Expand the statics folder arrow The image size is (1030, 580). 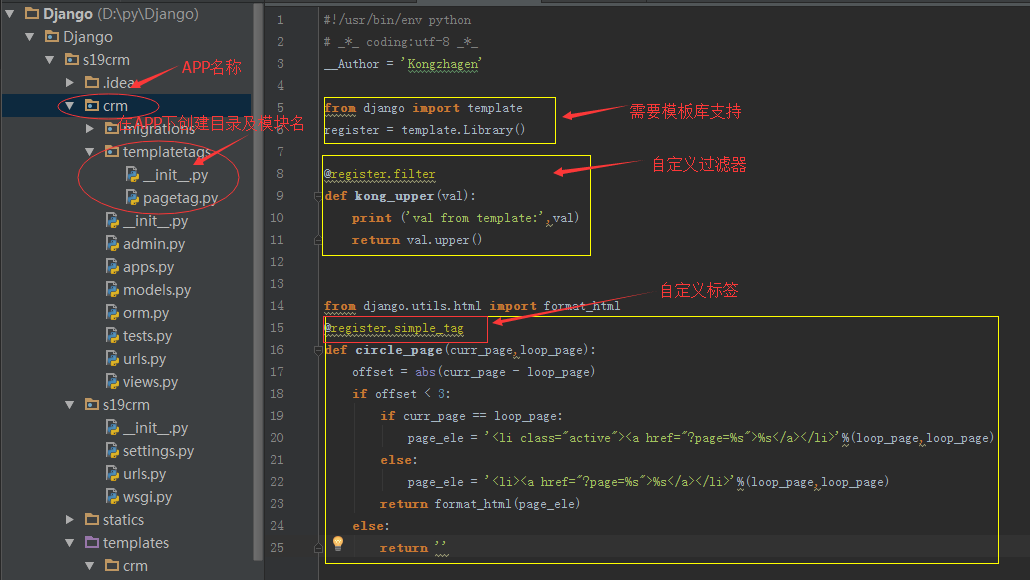click(70, 520)
